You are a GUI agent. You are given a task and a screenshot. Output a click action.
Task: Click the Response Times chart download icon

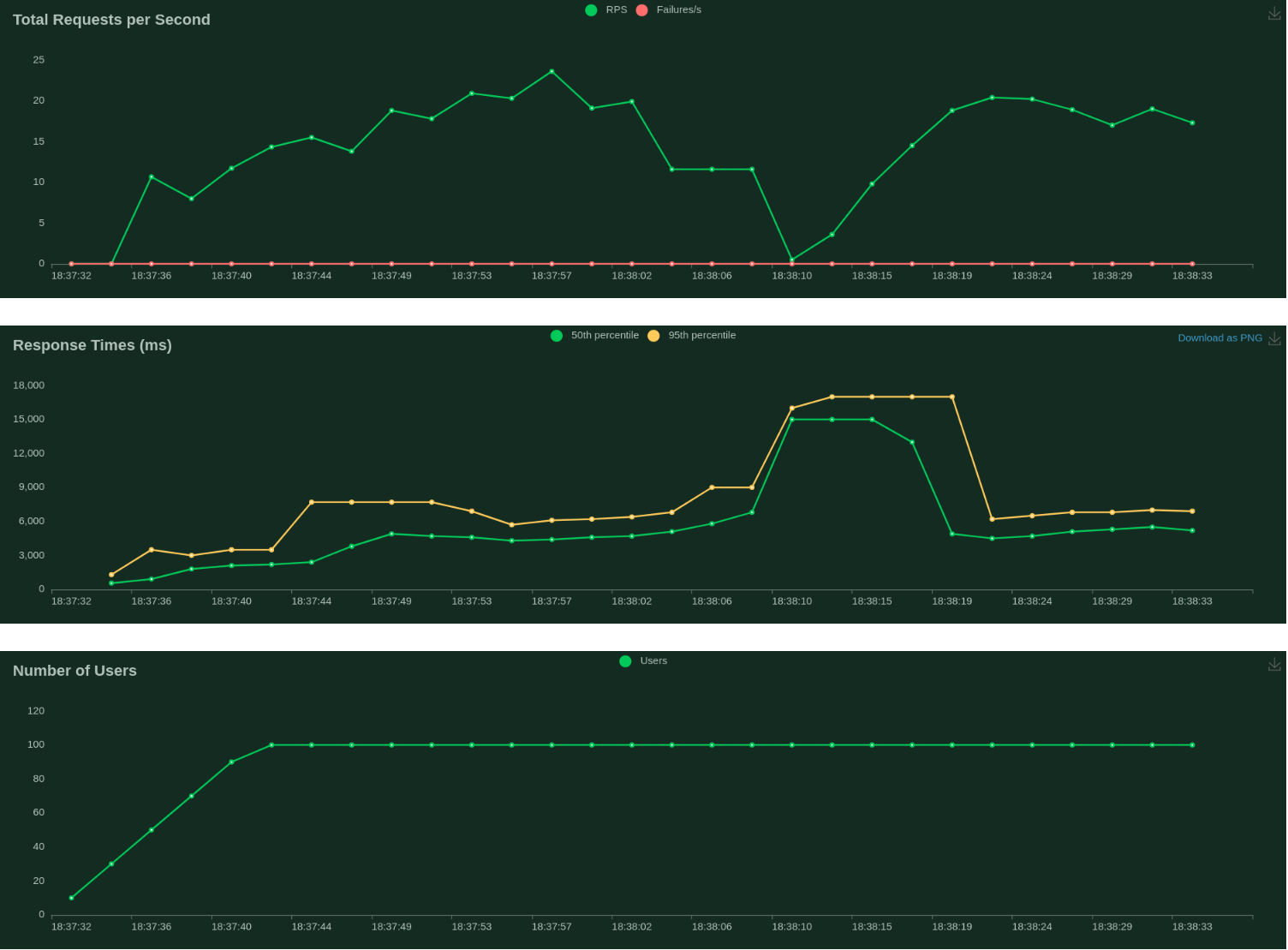point(1274,339)
